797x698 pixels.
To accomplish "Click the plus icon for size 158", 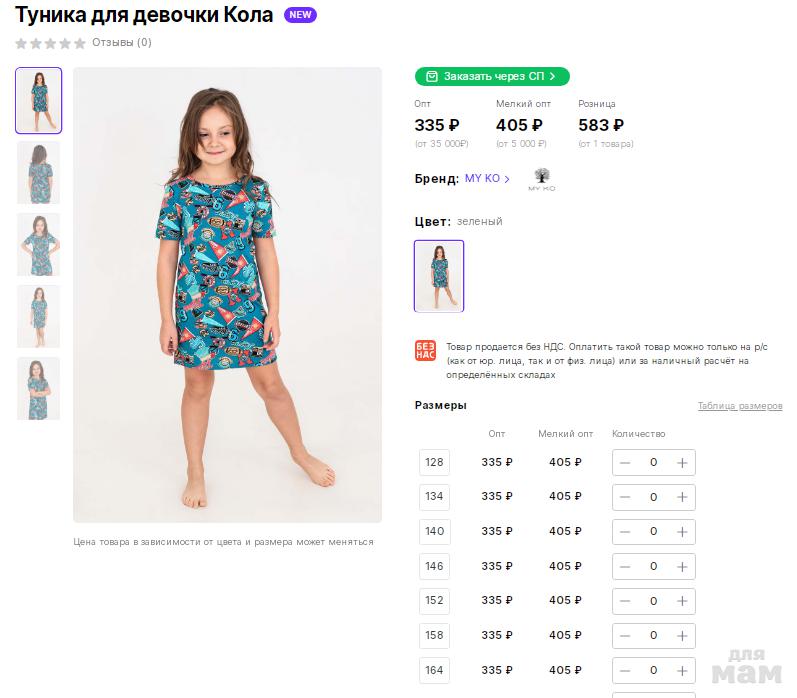I will (682, 636).
